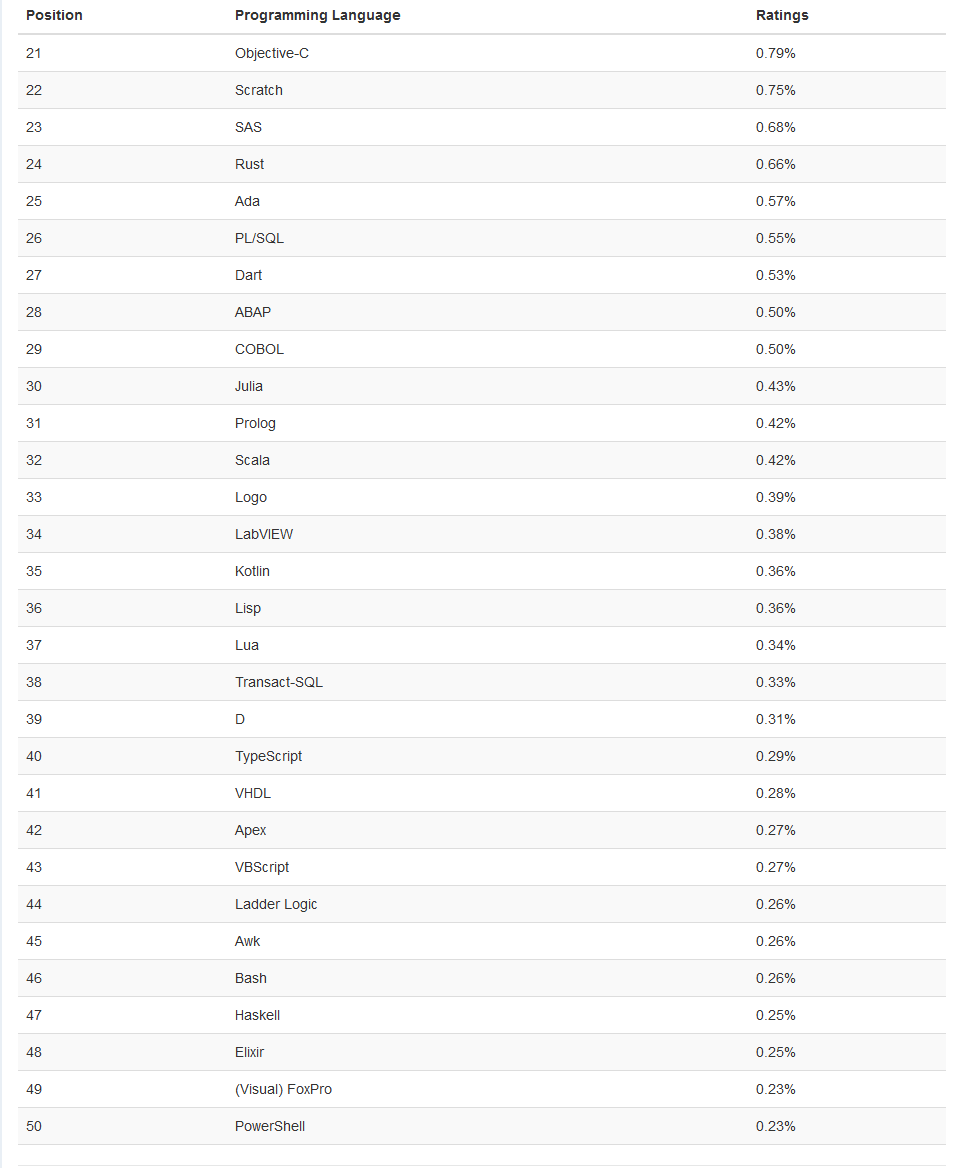
Task: Select the Kotlin row entry
Action: click(x=252, y=571)
